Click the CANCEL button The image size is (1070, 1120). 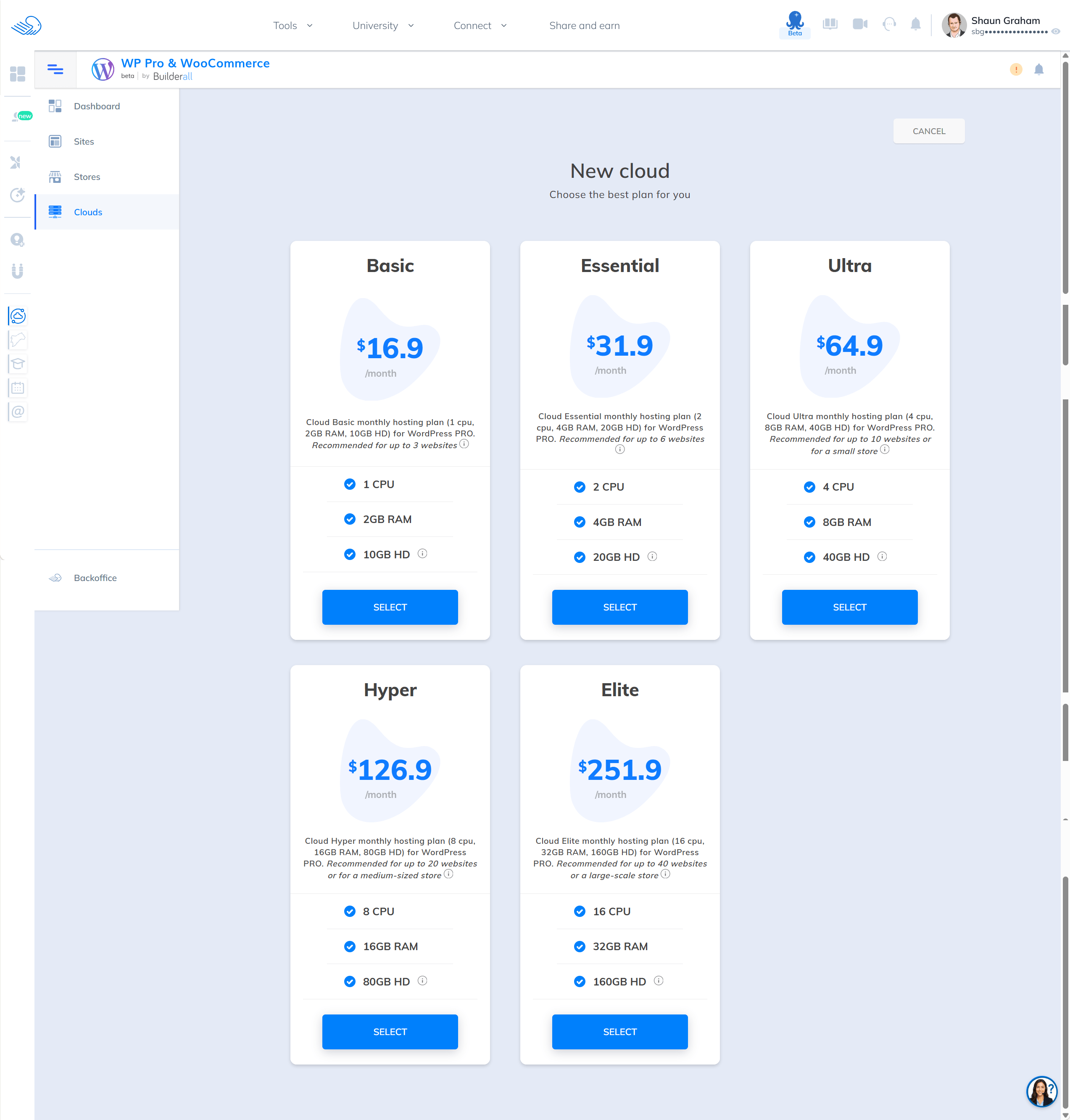928,131
